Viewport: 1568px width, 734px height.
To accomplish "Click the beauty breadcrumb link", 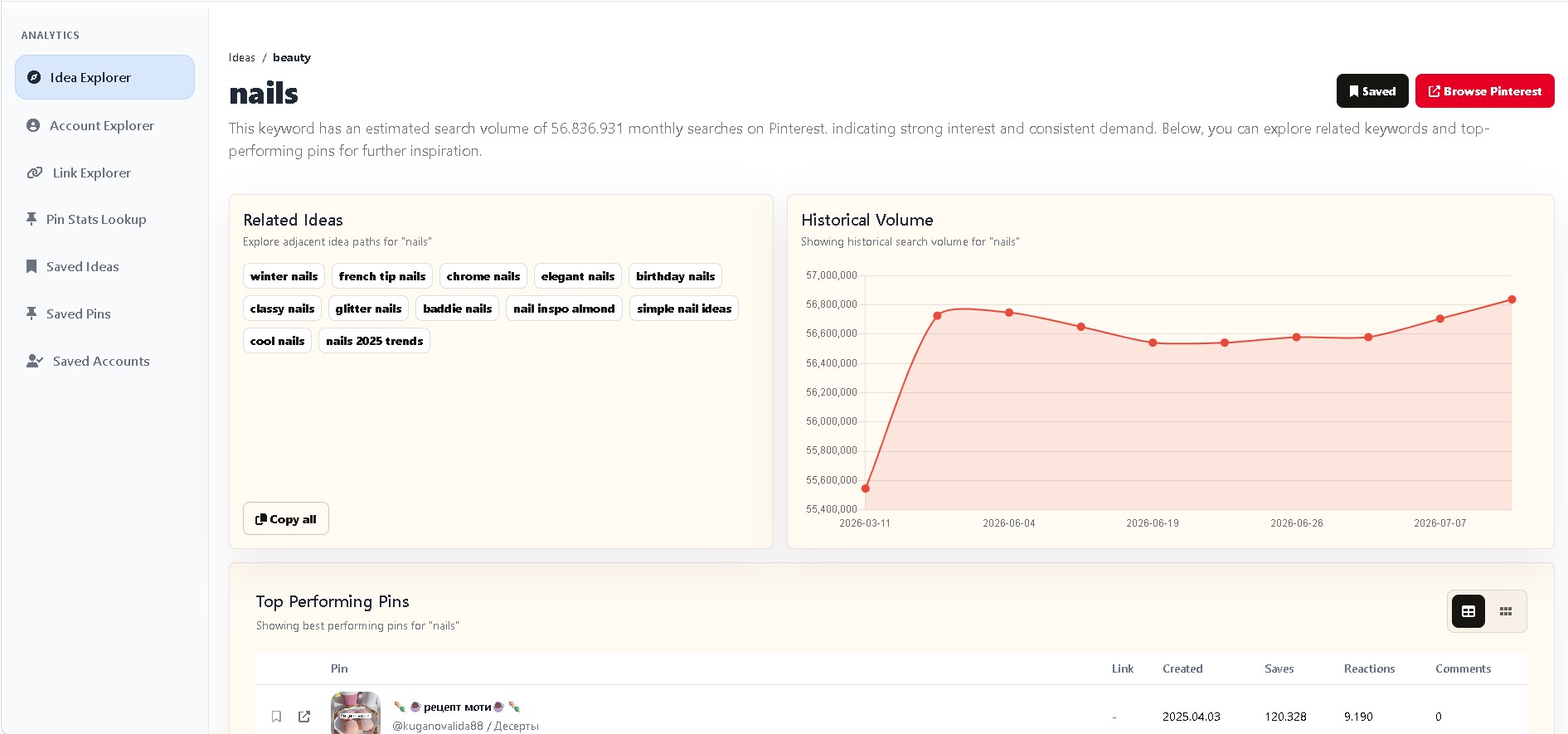I will [x=292, y=57].
